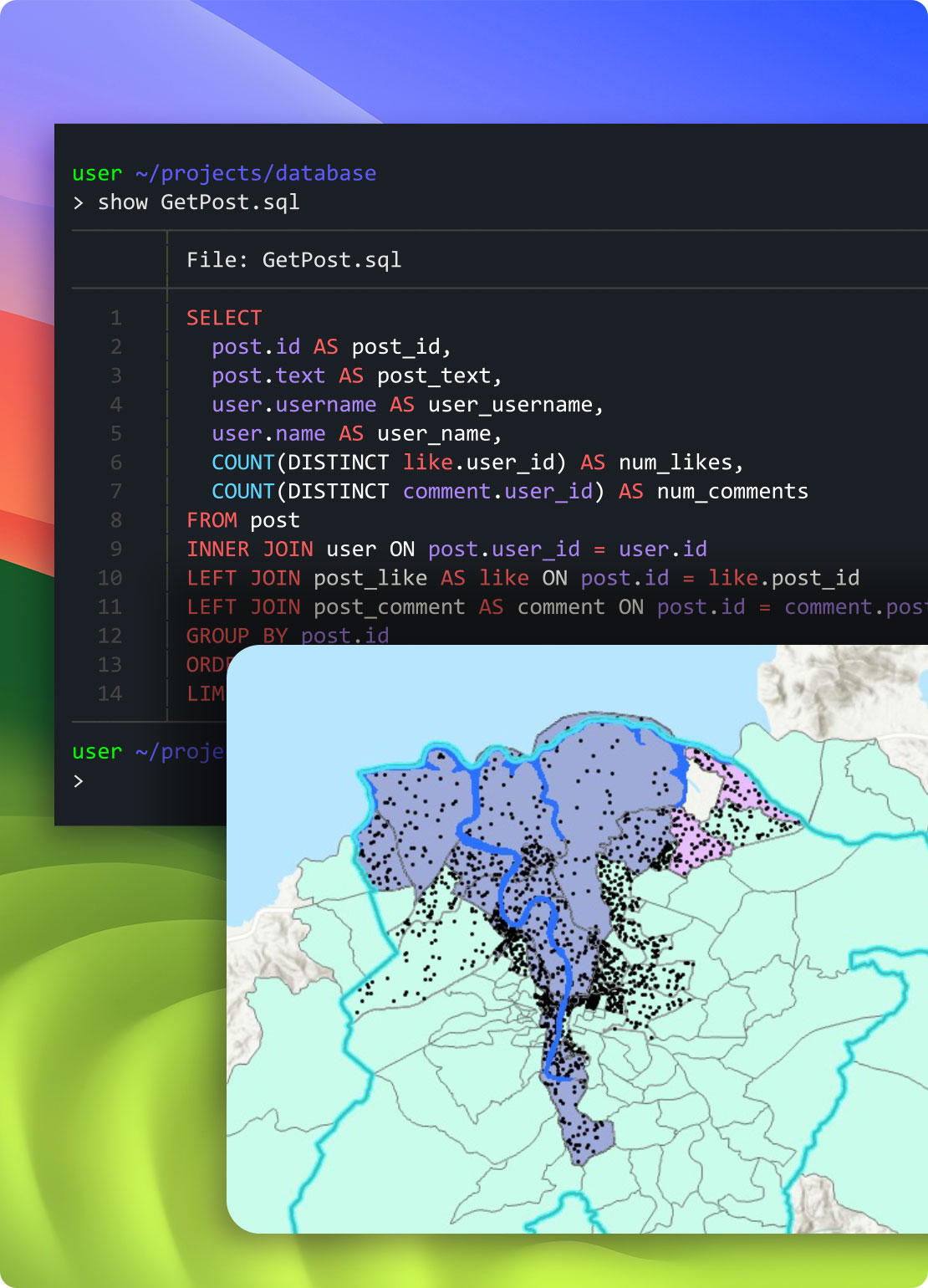Click the green 'user' on the top prompt
The image size is (928, 1288).
click(97, 173)
